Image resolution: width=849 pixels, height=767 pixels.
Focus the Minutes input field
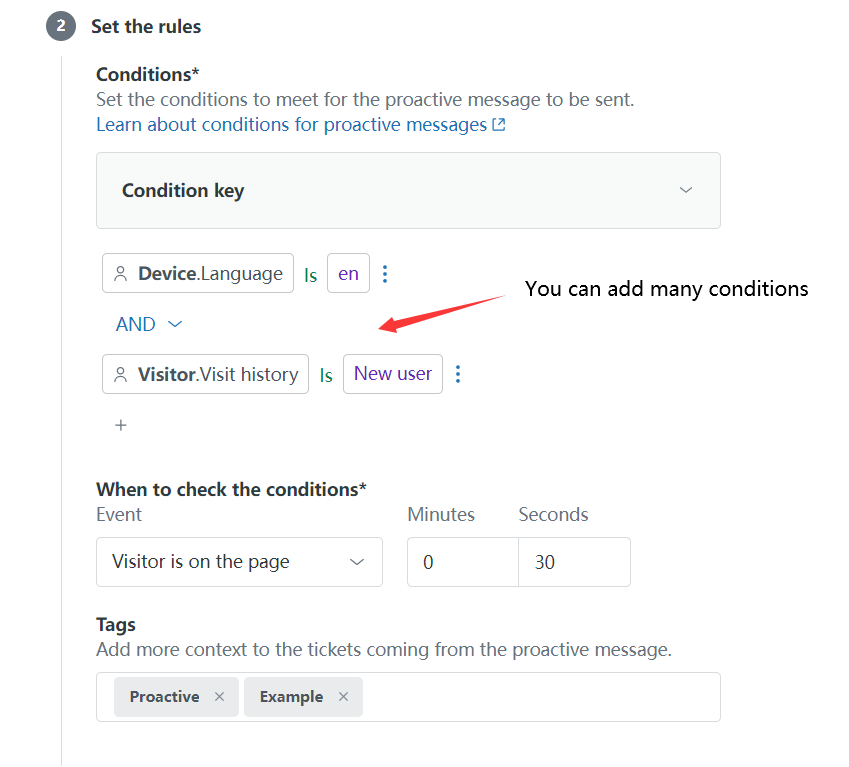coord(463,562)
